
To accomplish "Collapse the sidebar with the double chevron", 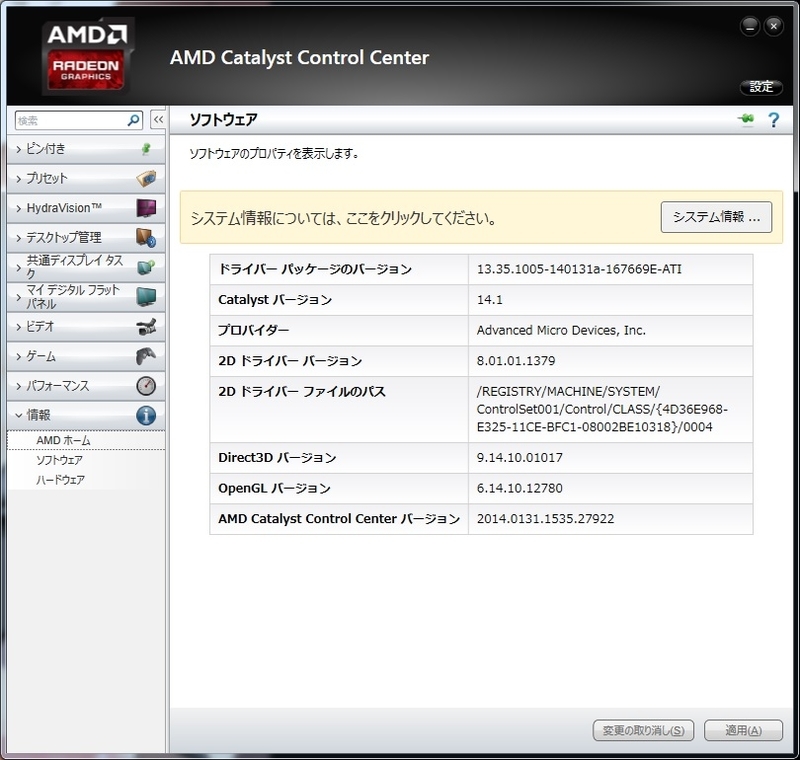I will pos(158,120).
